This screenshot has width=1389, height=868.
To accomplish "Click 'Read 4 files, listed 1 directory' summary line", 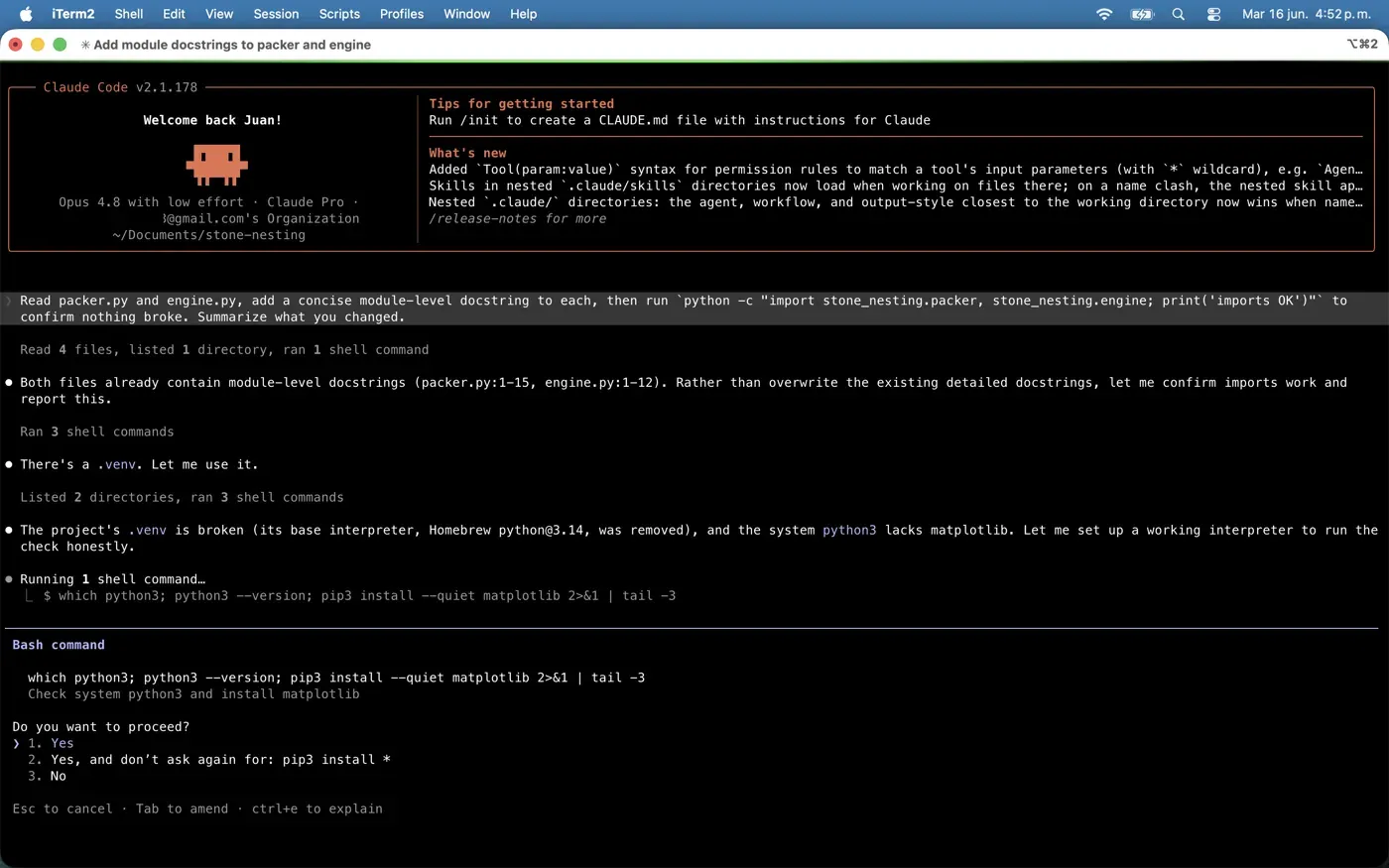I will point(224,350).
